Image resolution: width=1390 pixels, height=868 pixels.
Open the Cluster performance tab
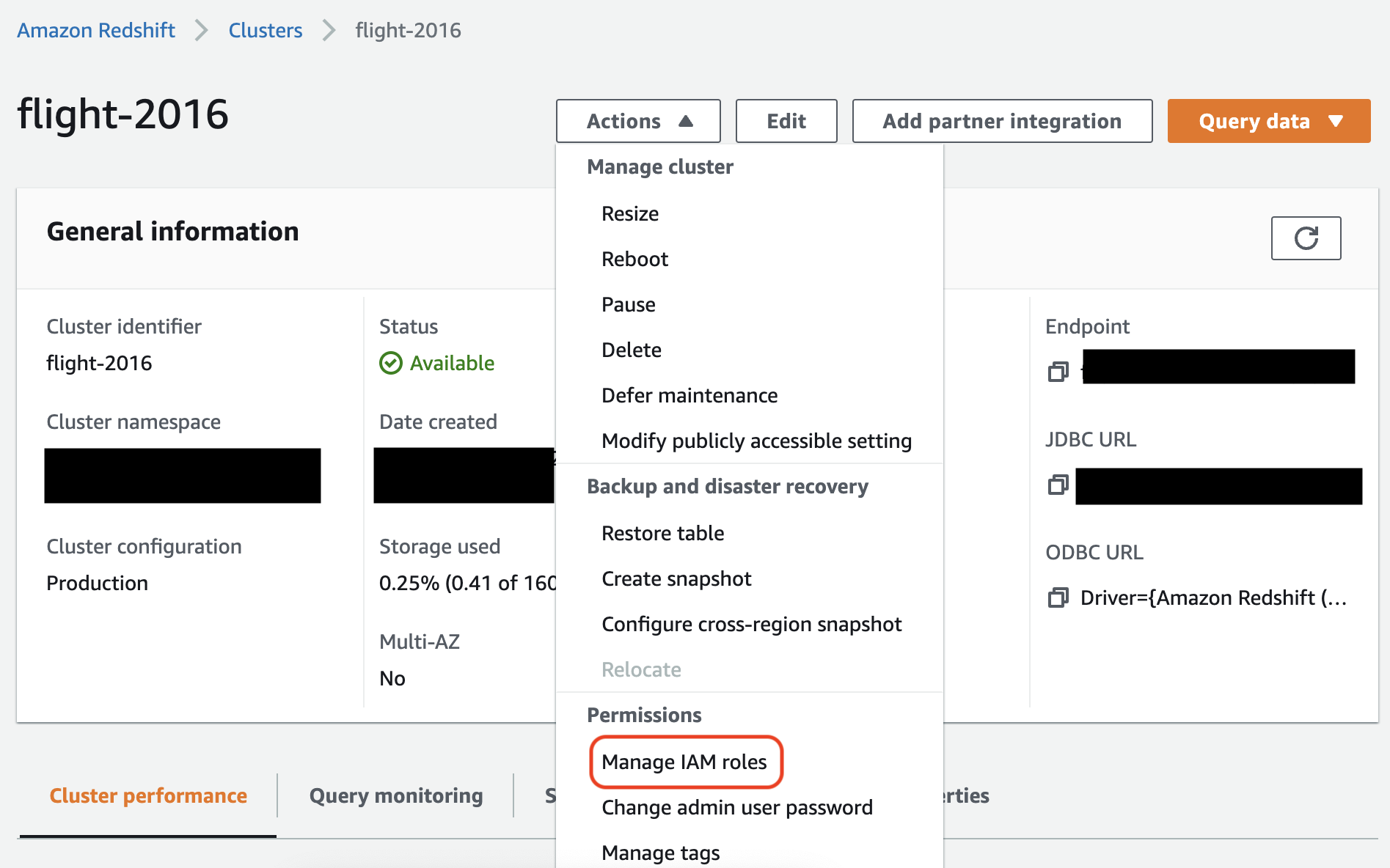(x=147, y=795)
